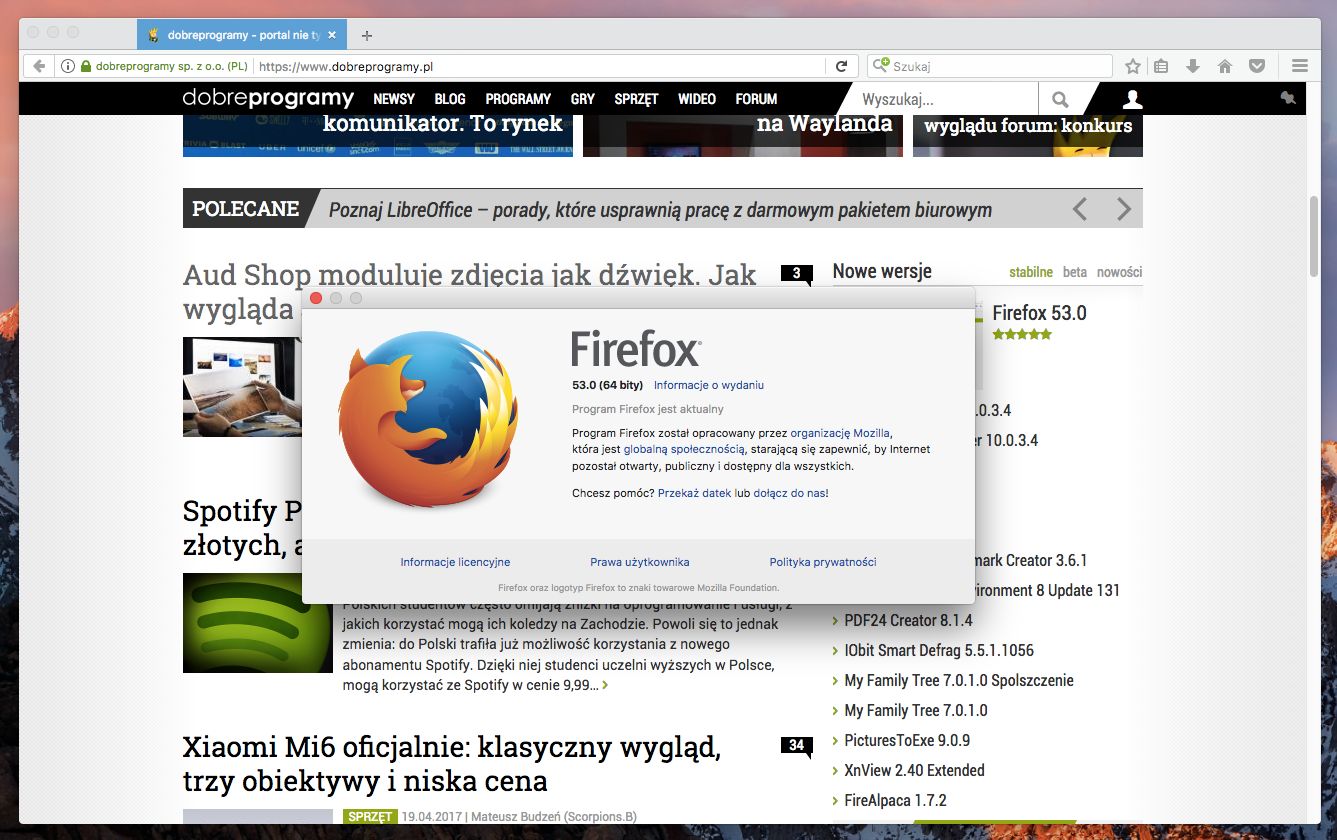Open site identity info icon
1337x840 pixels.
tap(68, 66)
